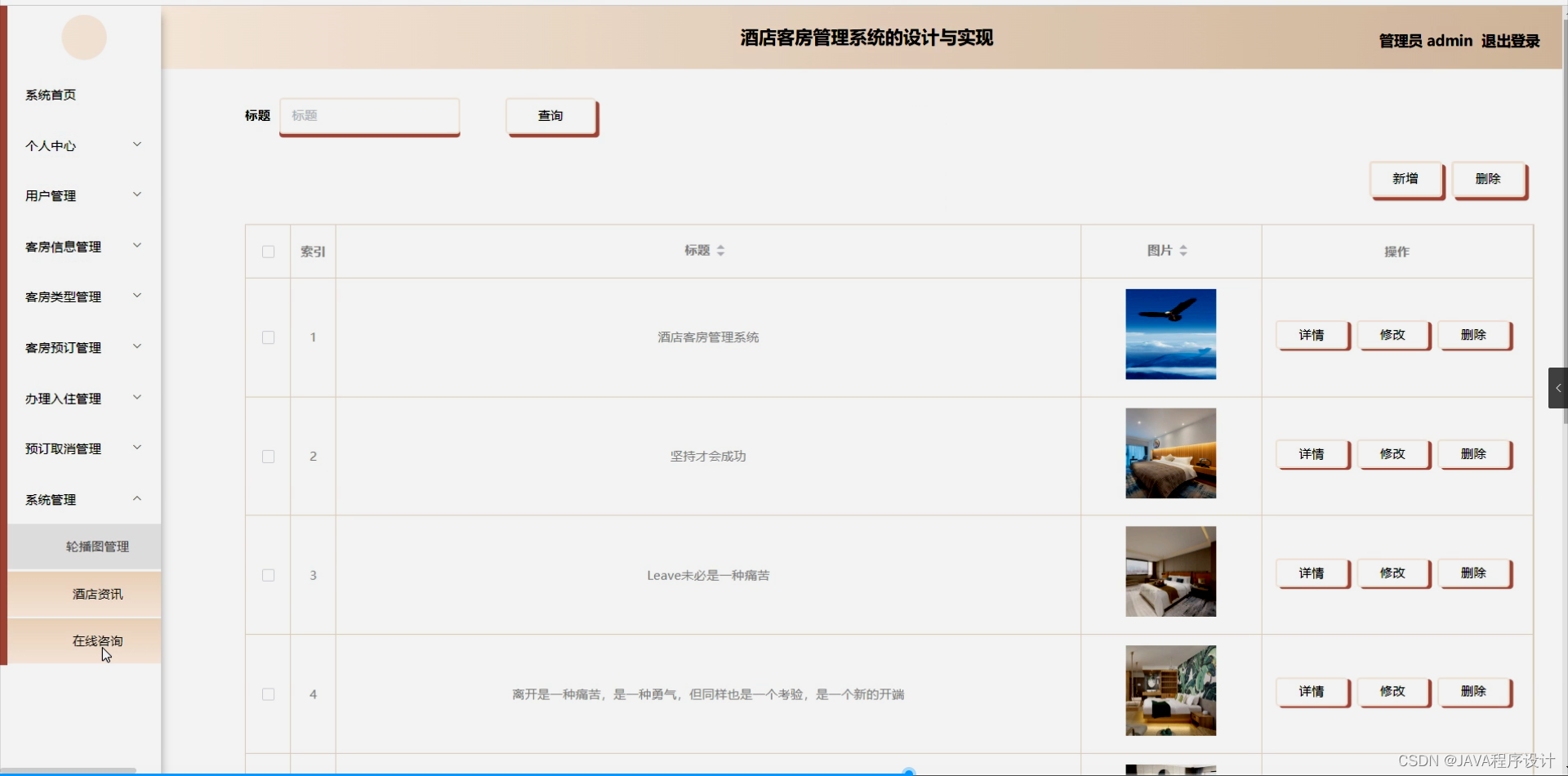Click the sidebar horizontal scrollbar
This screenshot has height=776, width=1568.
coord(68,770)
